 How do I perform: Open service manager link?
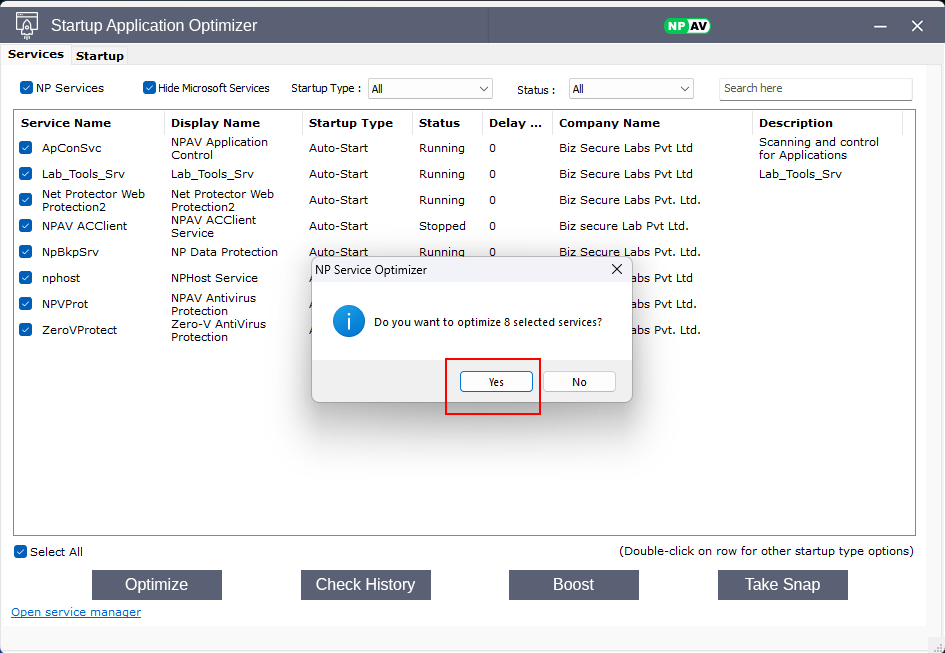click(x=76, y=612)
